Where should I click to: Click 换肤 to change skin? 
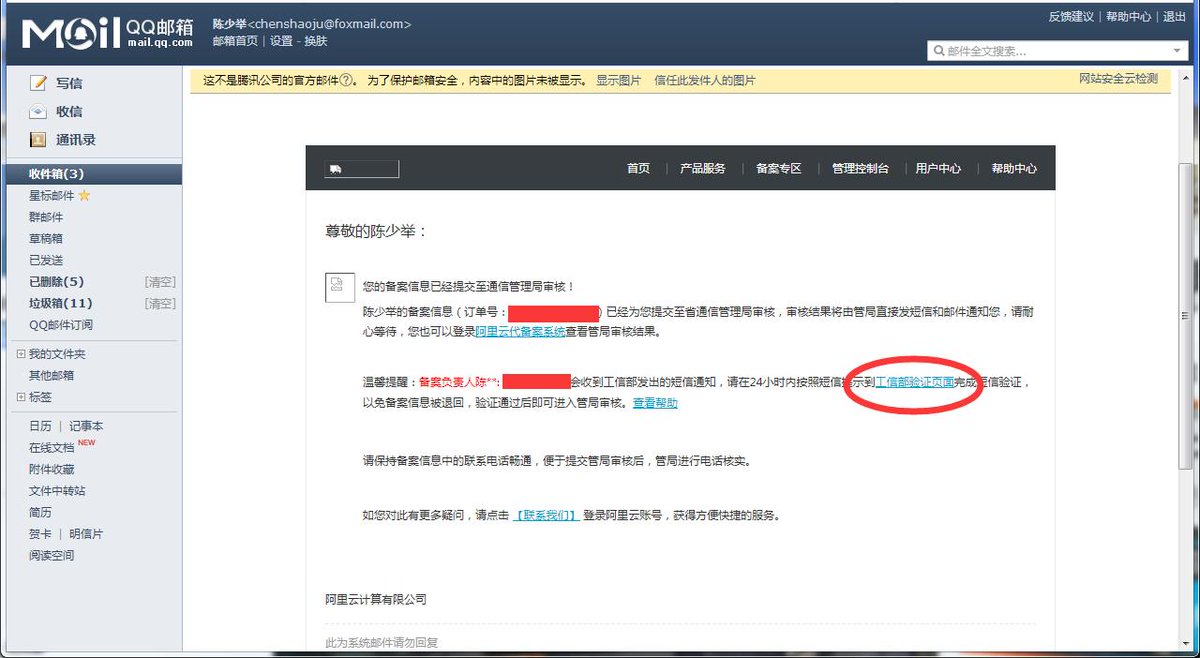316,41
